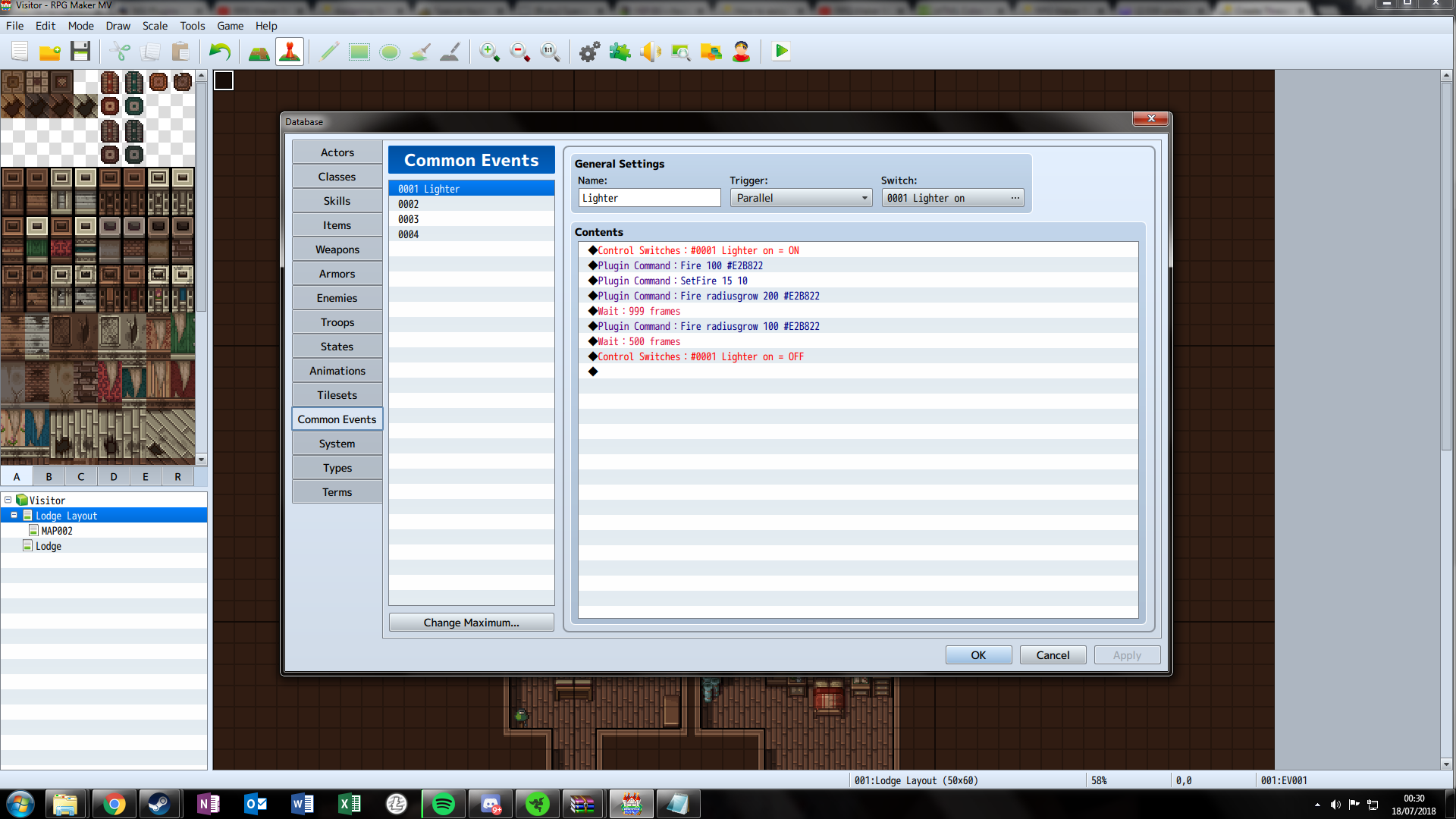
Task: Open Google Chrome from the taskbar
Action: (x=114, y=804)
